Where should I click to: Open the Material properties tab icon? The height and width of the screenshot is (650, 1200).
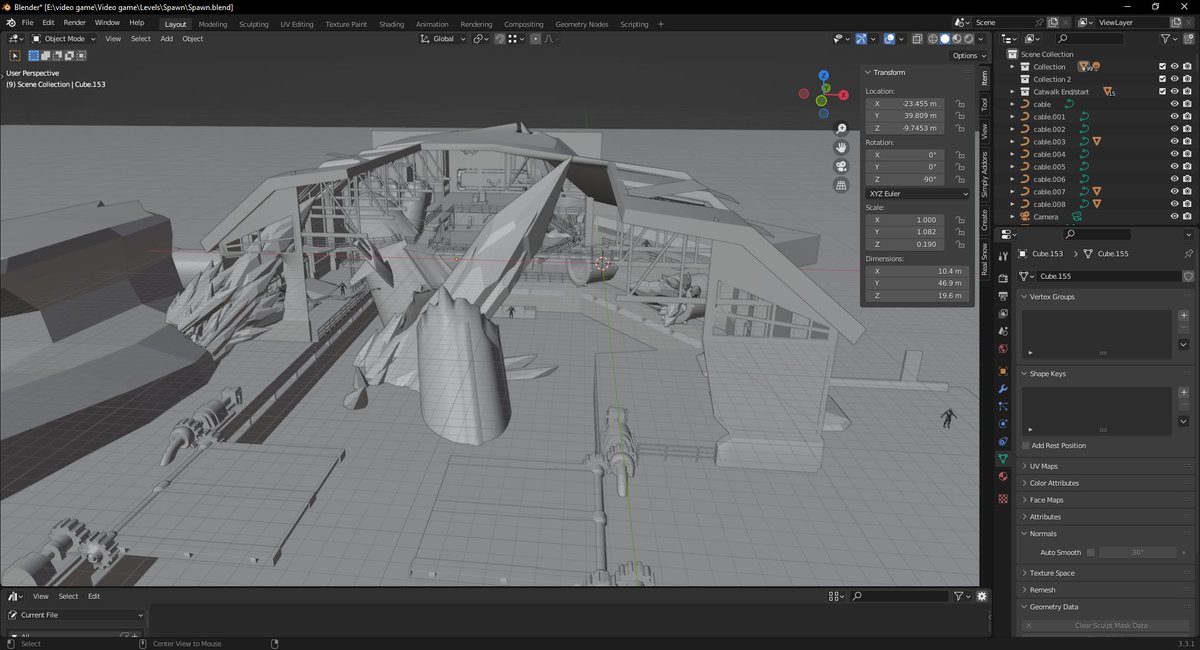[1003, 476]
